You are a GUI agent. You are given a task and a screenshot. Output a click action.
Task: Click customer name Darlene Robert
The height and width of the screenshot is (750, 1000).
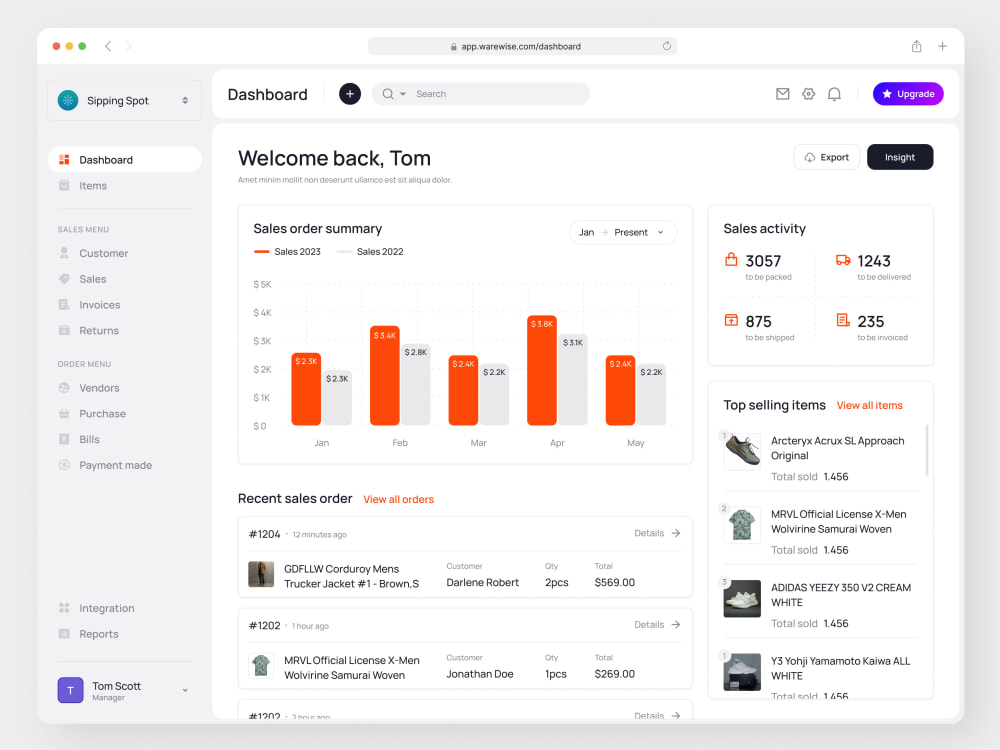click(482, 582)
